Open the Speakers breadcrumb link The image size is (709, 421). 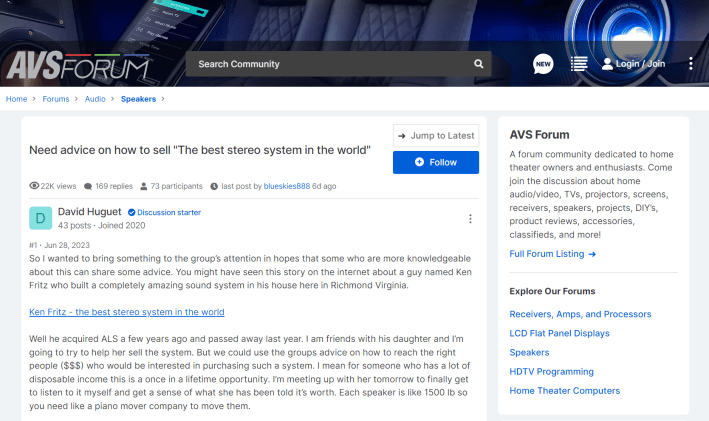coord(138,99)
